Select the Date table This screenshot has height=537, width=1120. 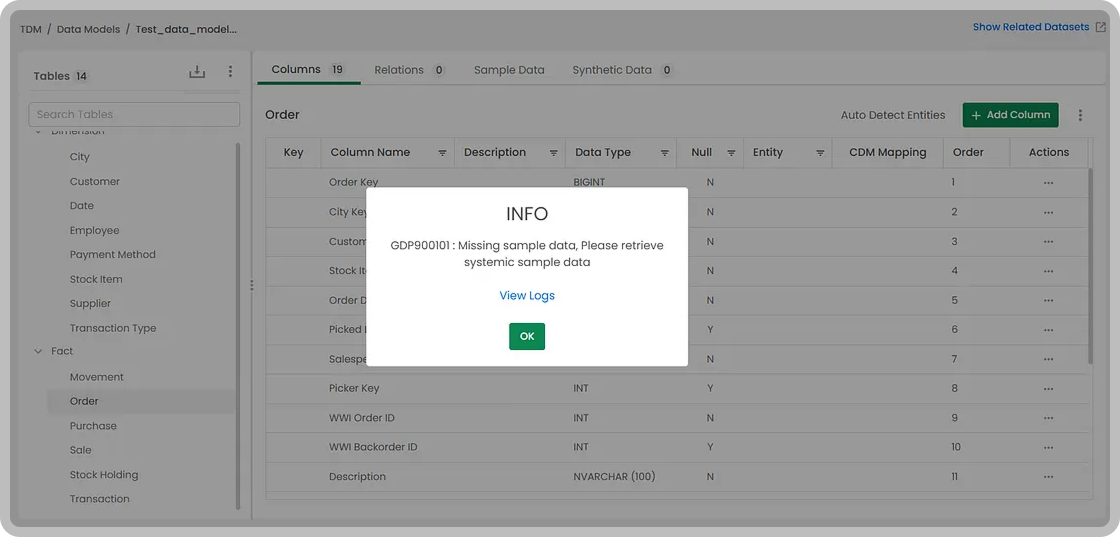pyautogui.click(x=81, y=206)
